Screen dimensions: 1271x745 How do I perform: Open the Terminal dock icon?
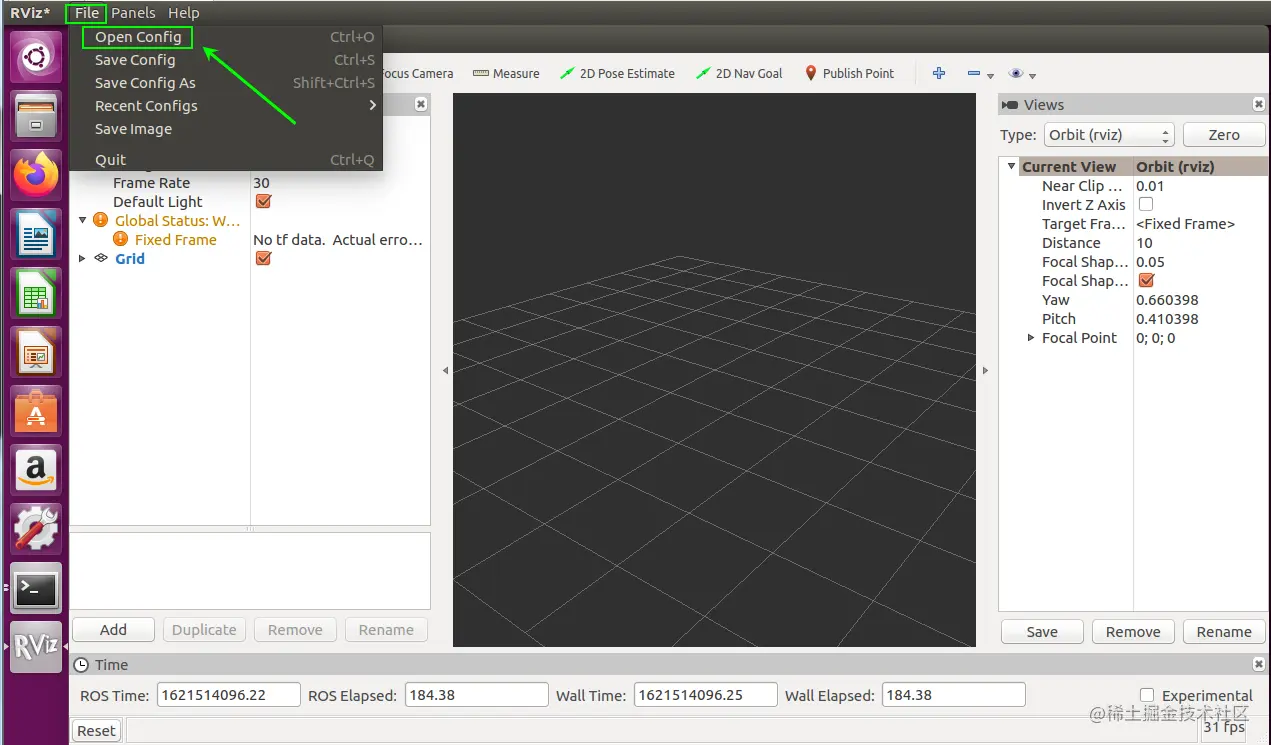tap(36, 588)
